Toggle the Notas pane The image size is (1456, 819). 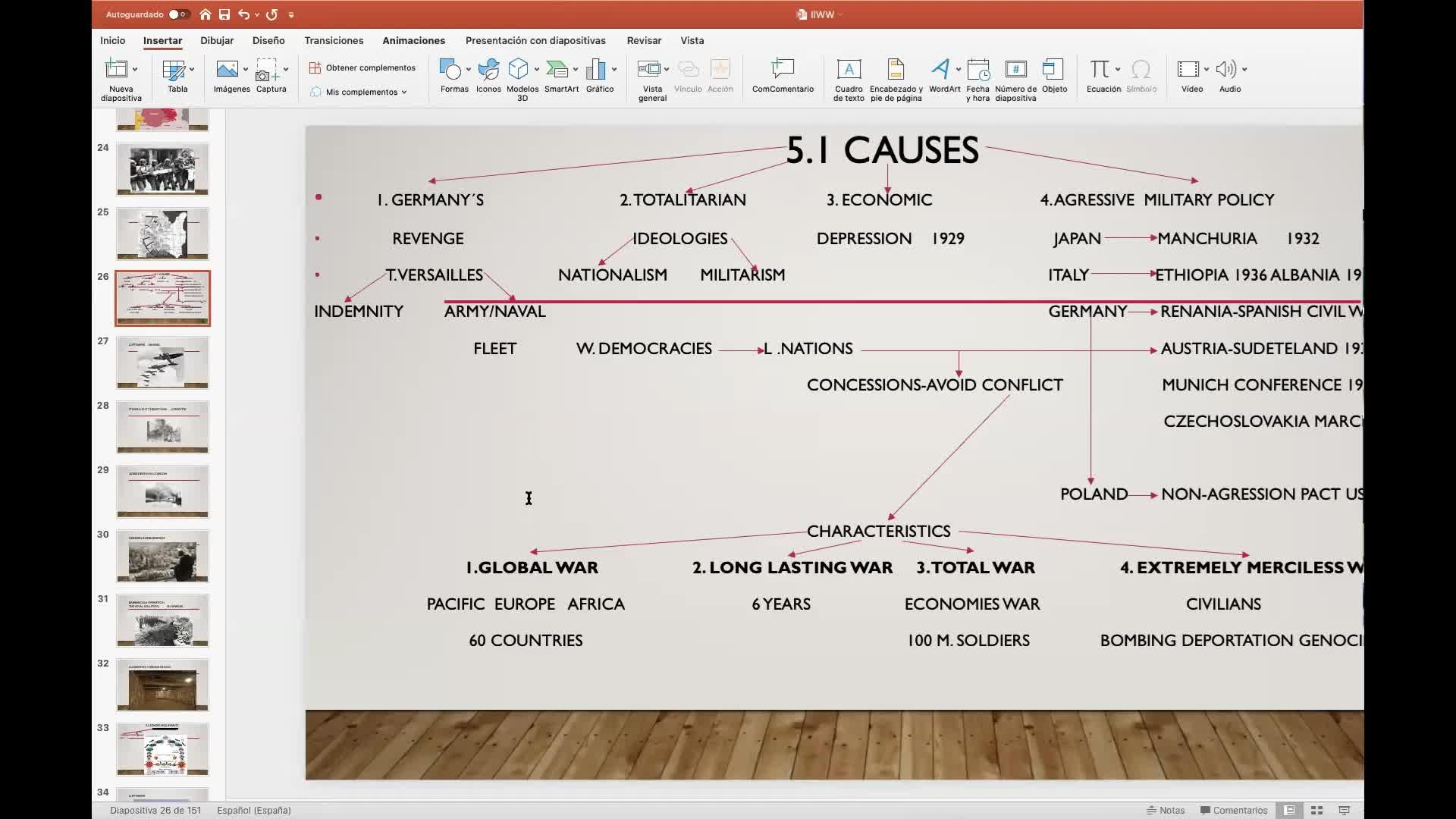1166,811
